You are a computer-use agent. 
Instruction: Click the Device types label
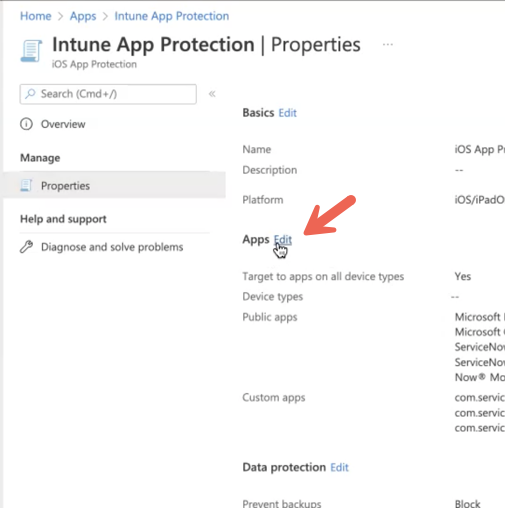pyautogui.click(x=273, y=297)
